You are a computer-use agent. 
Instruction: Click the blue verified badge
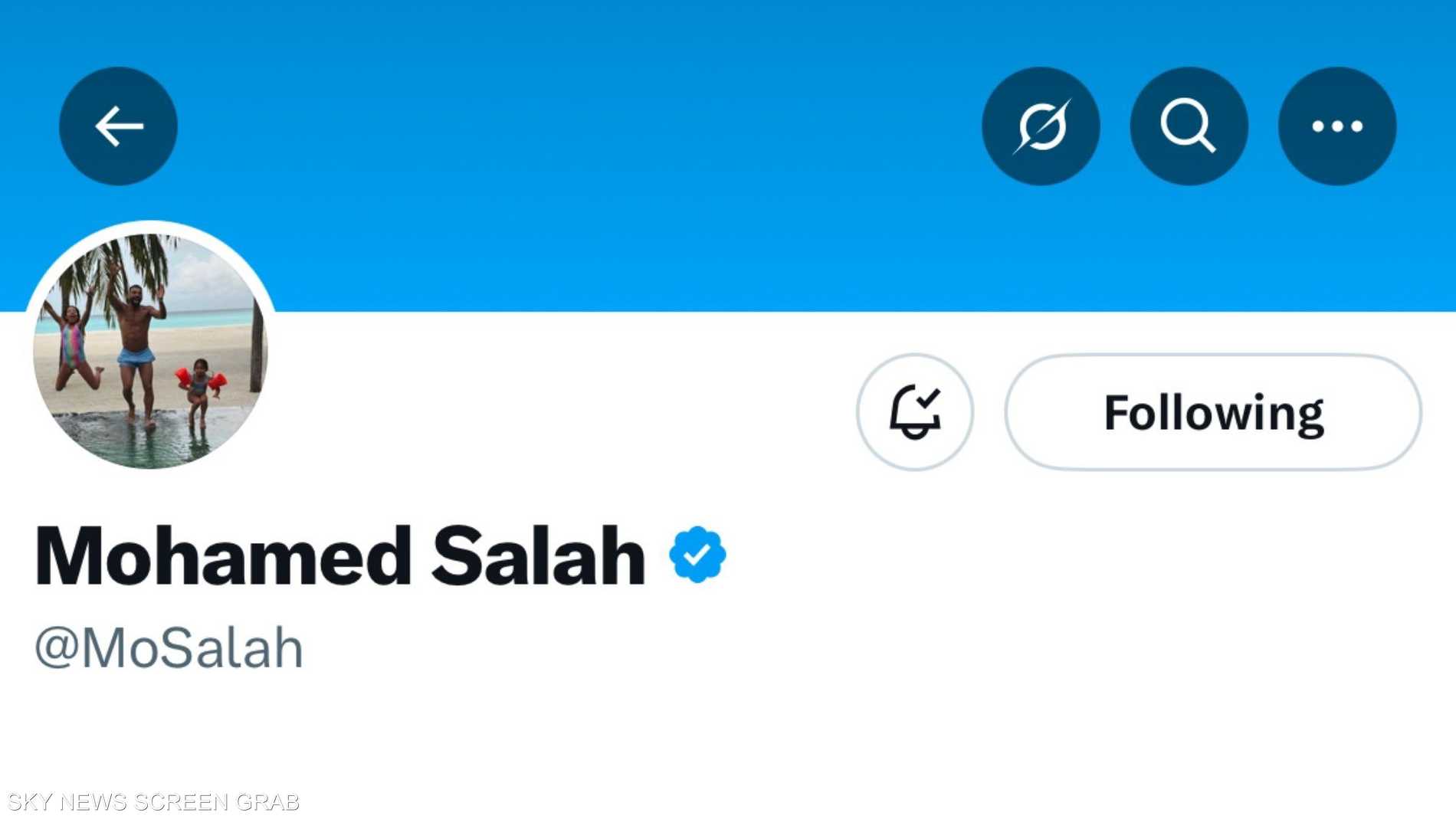(x=697, y=554)
